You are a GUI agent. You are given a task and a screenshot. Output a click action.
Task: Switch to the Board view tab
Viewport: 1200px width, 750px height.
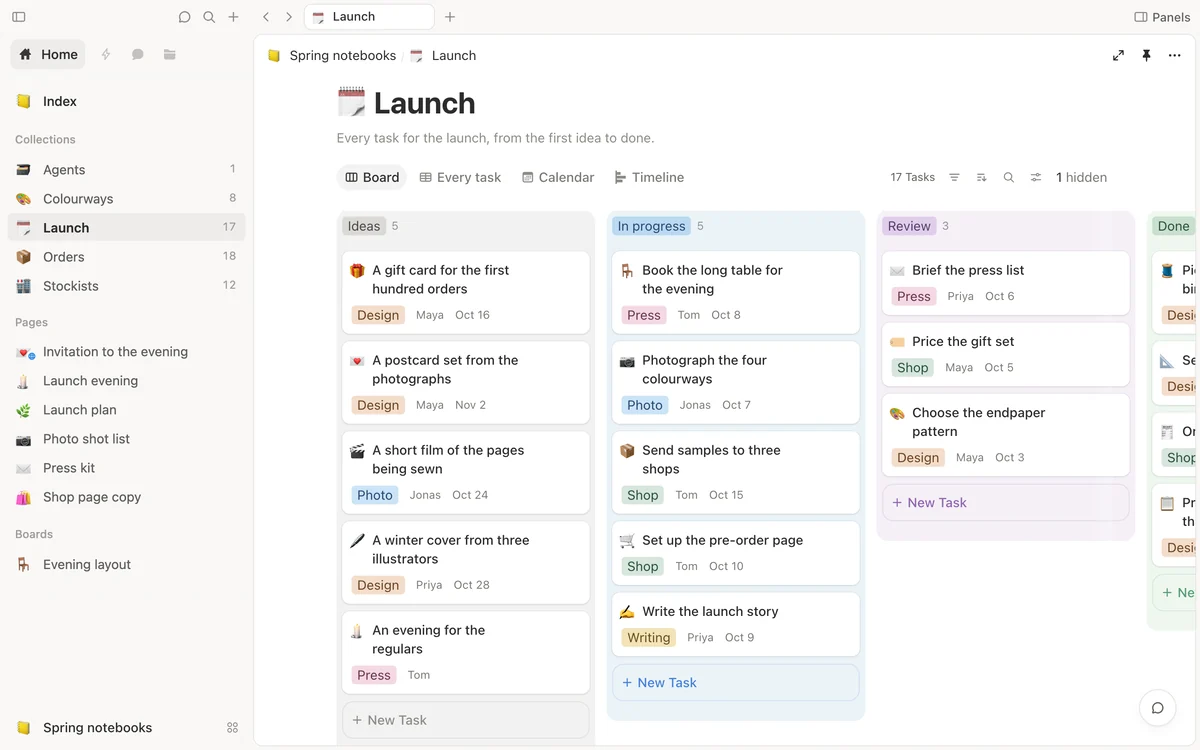click(x=372, y=177)
